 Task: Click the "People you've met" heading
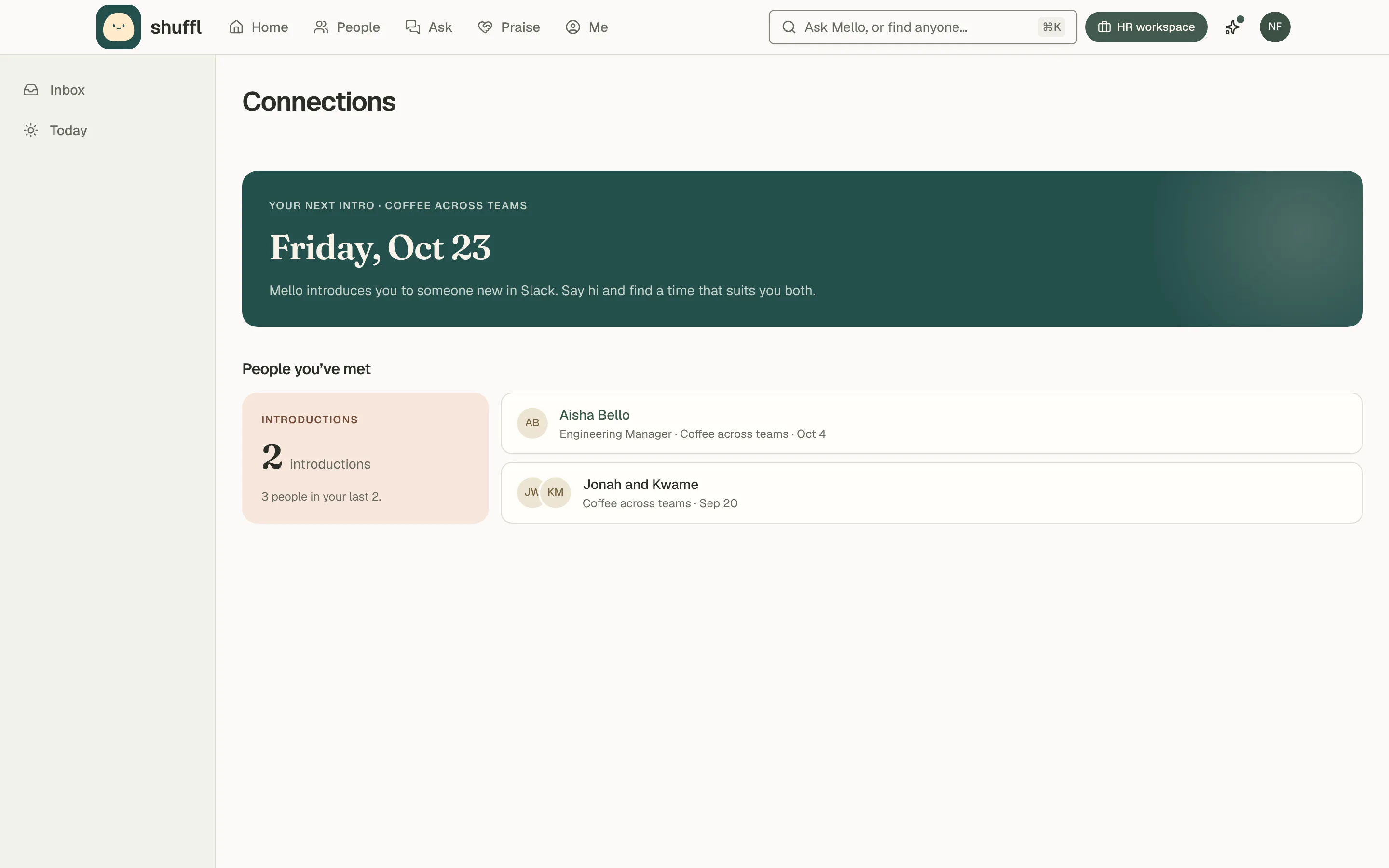coord(306,369)
